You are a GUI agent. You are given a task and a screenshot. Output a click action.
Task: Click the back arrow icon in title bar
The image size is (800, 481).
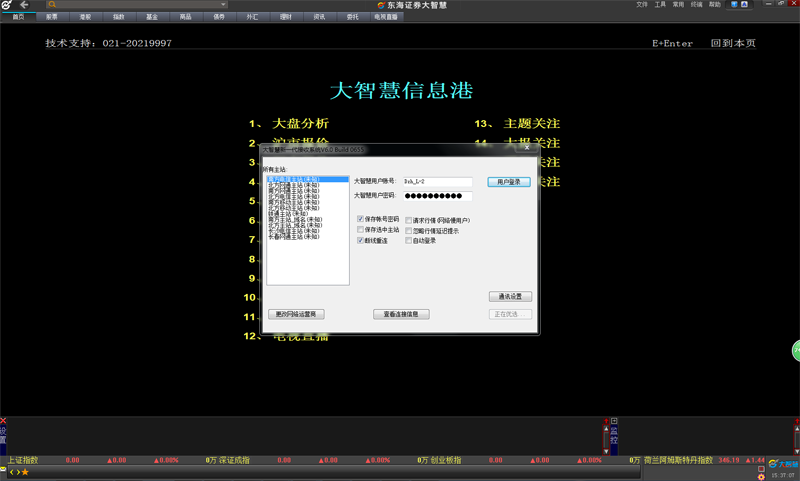click(x=24, y=5)
